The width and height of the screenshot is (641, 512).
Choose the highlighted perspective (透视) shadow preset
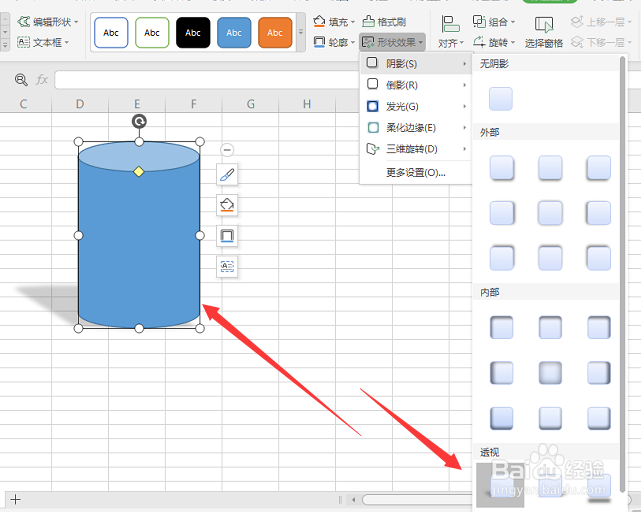[500, 485]
